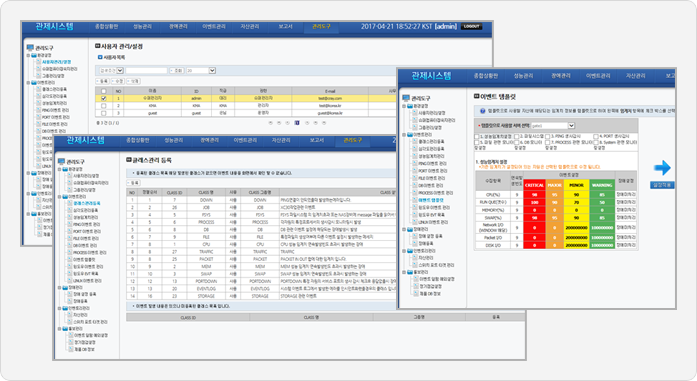Image resolution: width=697 pixels, height=381 pixels.
Task: Collapse 환경설정 tree node in event template window
Action: [404, 106]
